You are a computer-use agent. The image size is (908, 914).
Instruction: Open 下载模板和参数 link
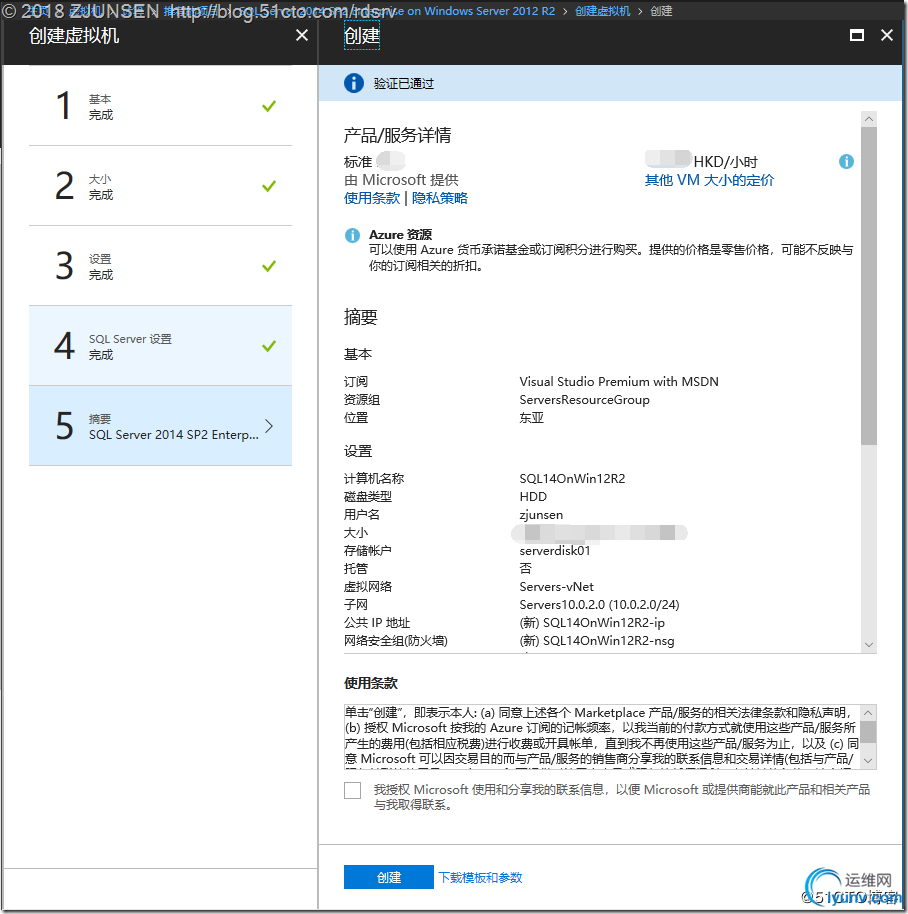(480, 877)
